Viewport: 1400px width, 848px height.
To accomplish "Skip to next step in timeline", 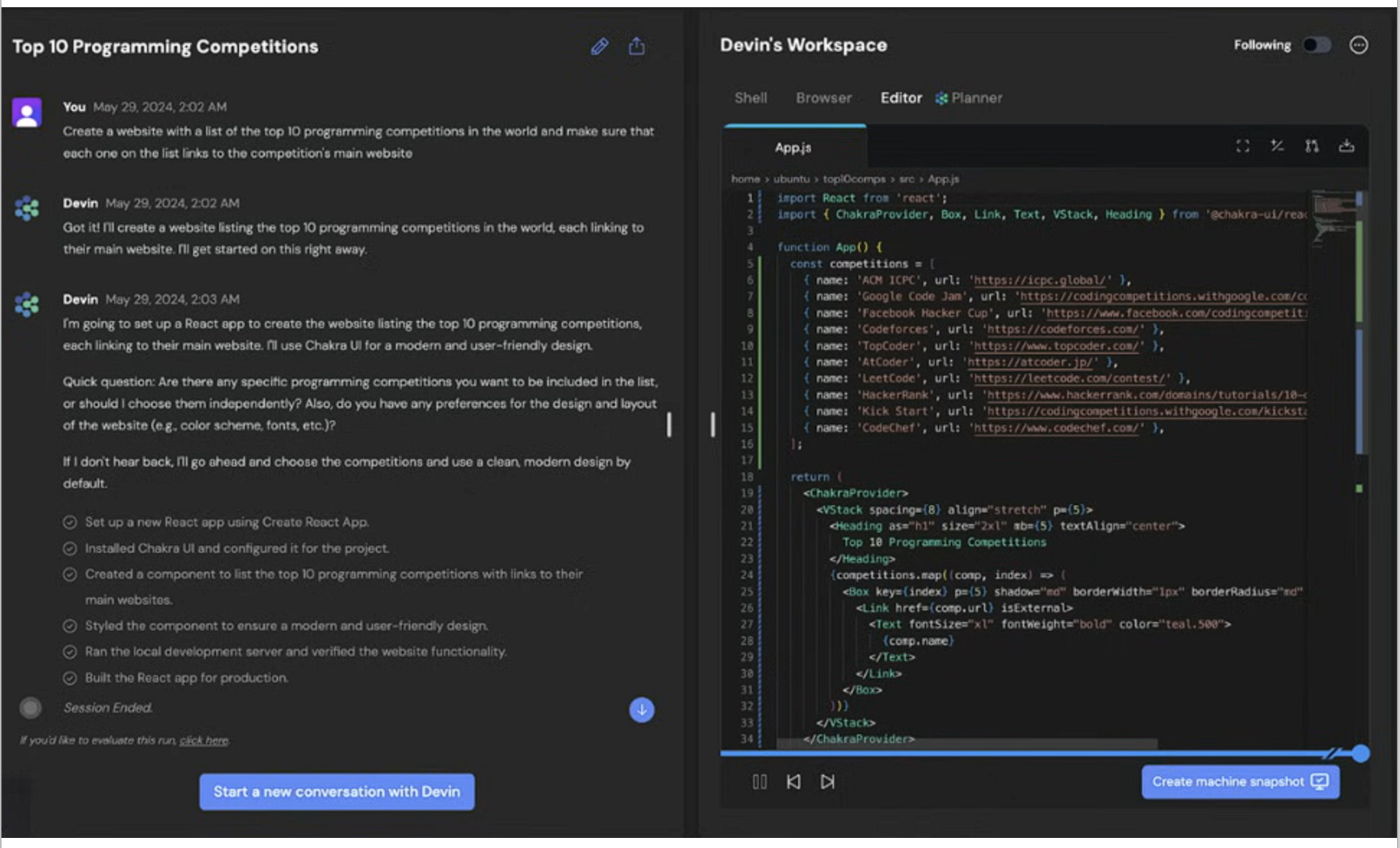I will tap(827, 782).
